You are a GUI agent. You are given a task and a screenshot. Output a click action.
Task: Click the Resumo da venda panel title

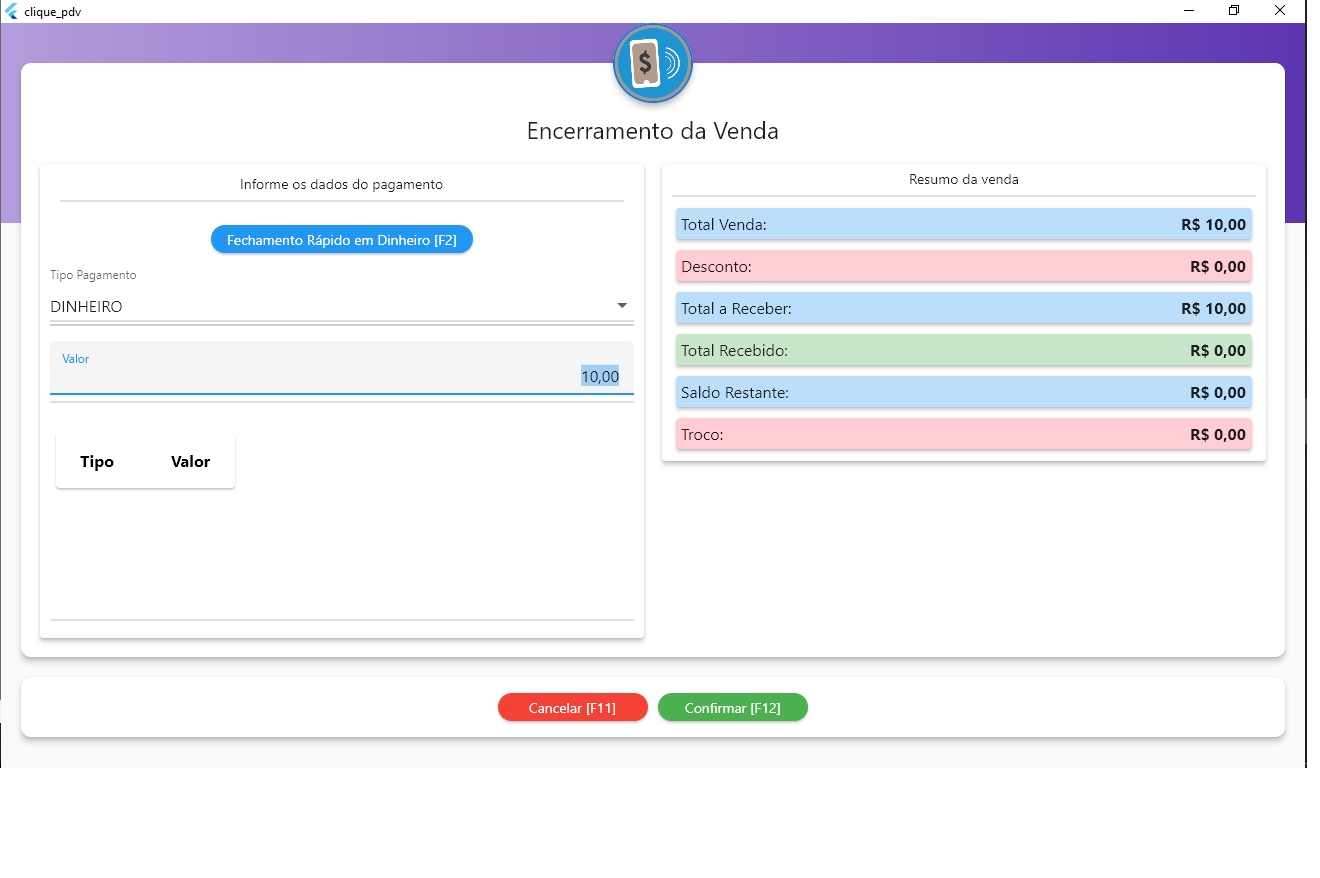coord(963,180)
